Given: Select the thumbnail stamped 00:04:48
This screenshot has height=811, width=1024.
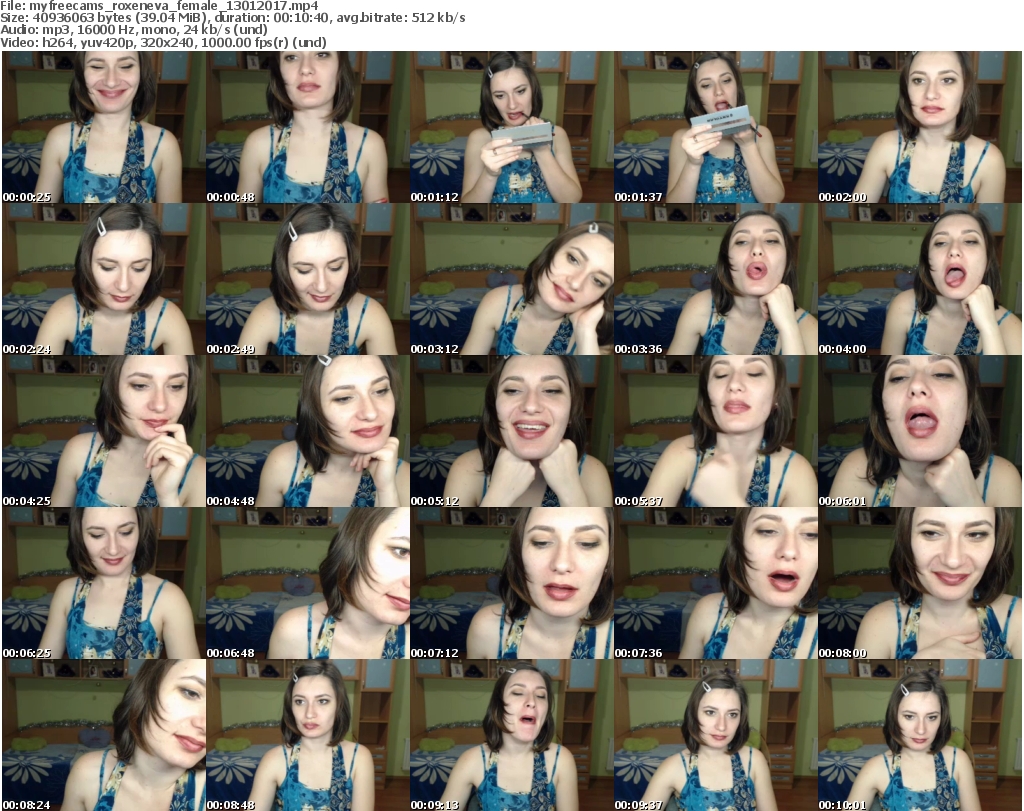Looking at the screenshot, I should (308, 432).
